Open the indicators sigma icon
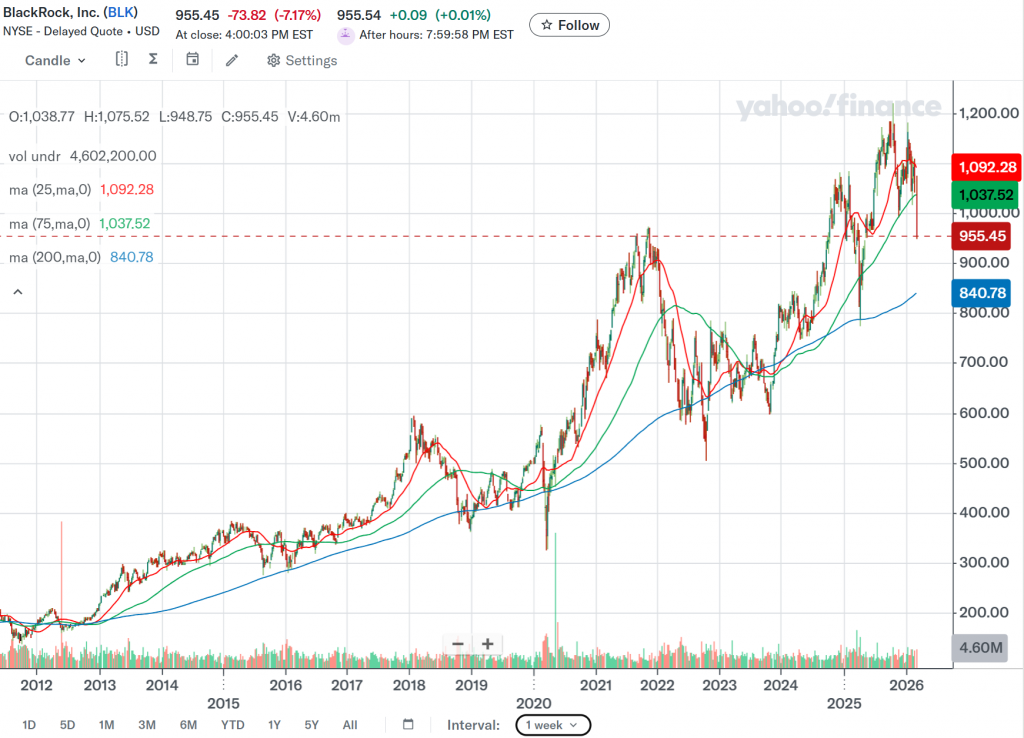 153,60
